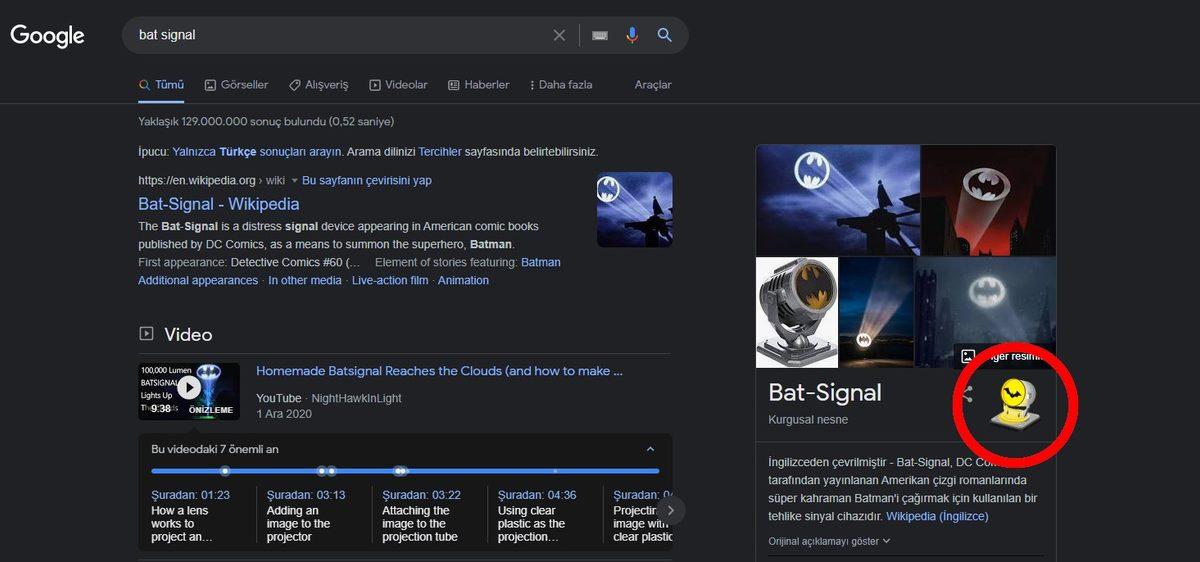Play the Homemade Batsignal video thumbnail
1200x562 pixels.
189,390
